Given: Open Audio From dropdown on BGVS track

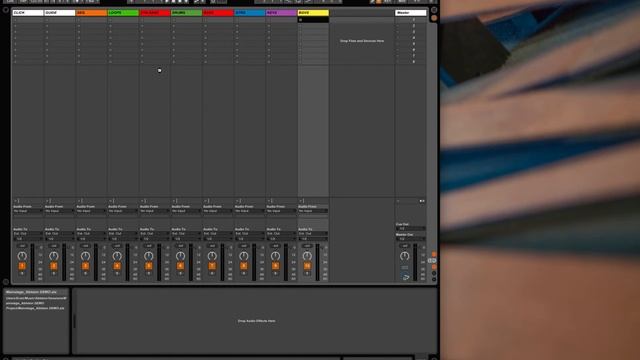Looking at the screenshot, I should coord(313,211).
